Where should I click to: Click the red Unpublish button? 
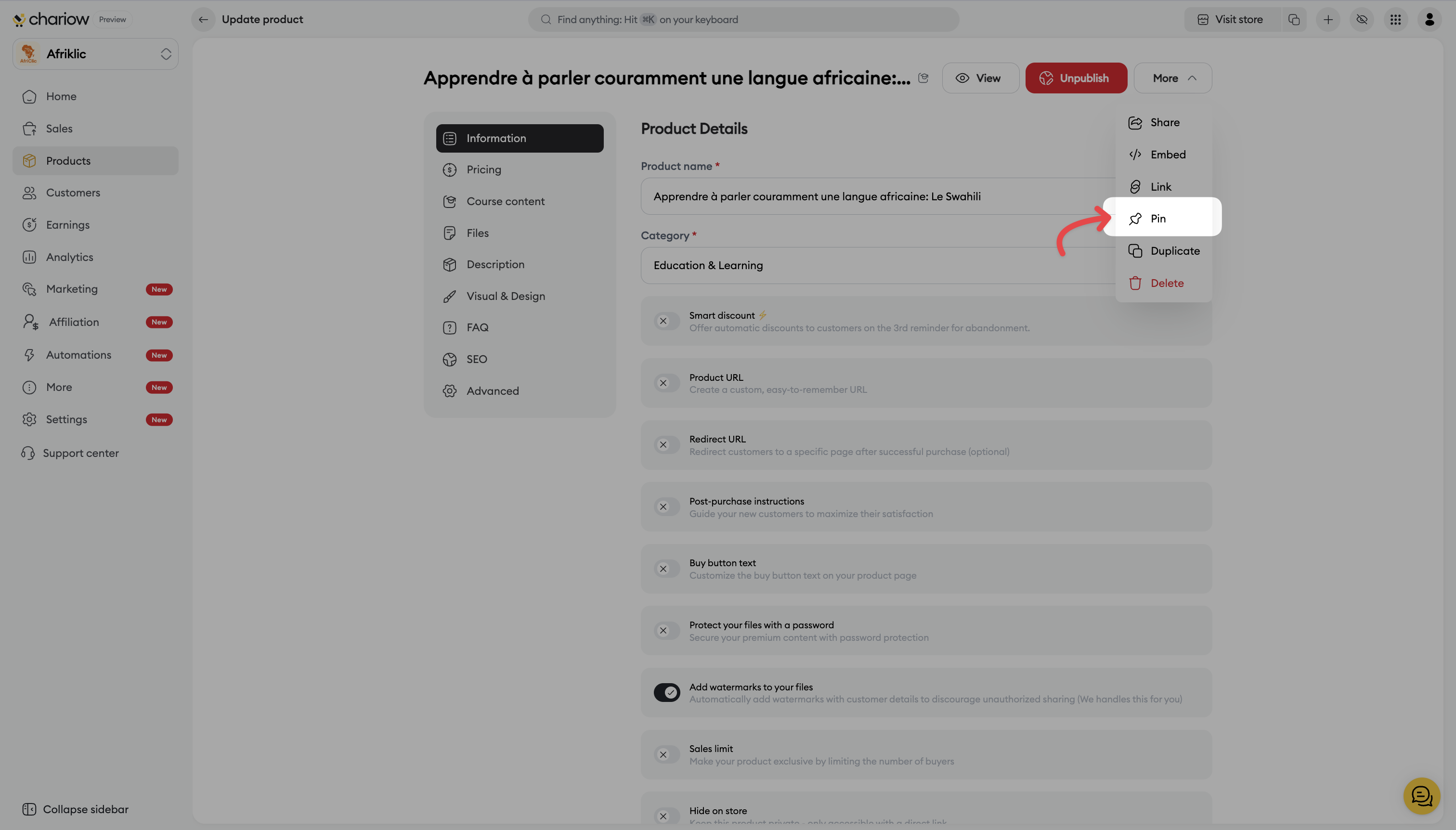[1076, 78]
